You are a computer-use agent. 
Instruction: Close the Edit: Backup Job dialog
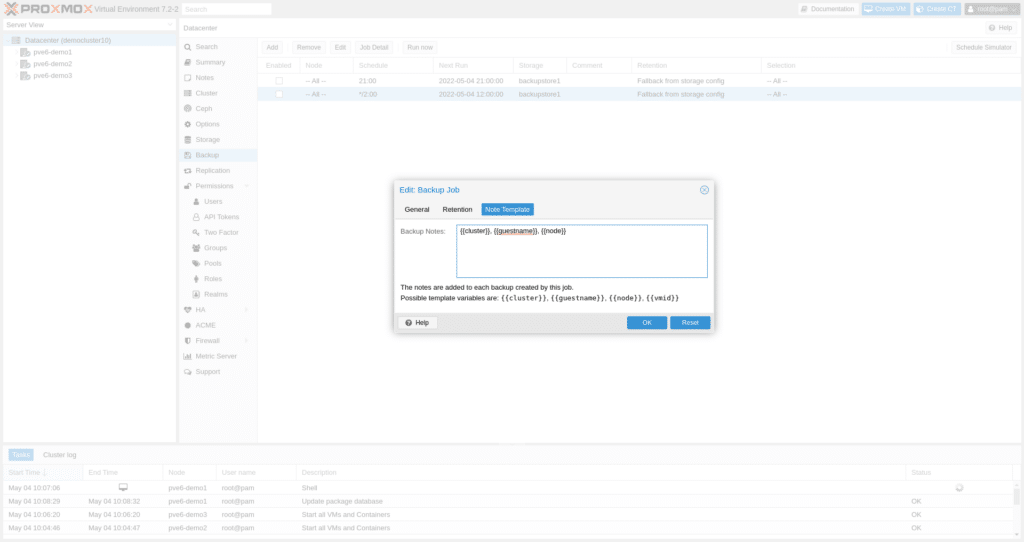704,190
